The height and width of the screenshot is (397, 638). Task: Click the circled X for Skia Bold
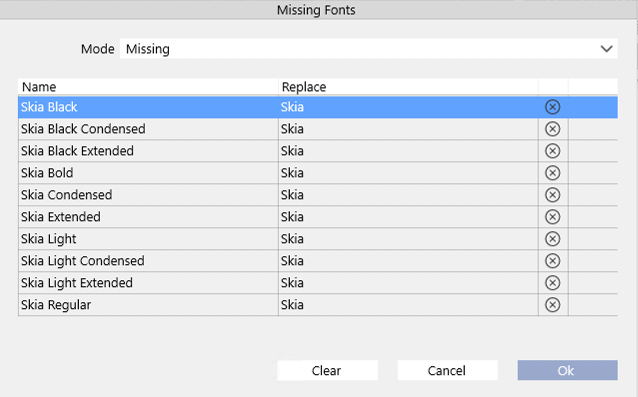[552, 173]
